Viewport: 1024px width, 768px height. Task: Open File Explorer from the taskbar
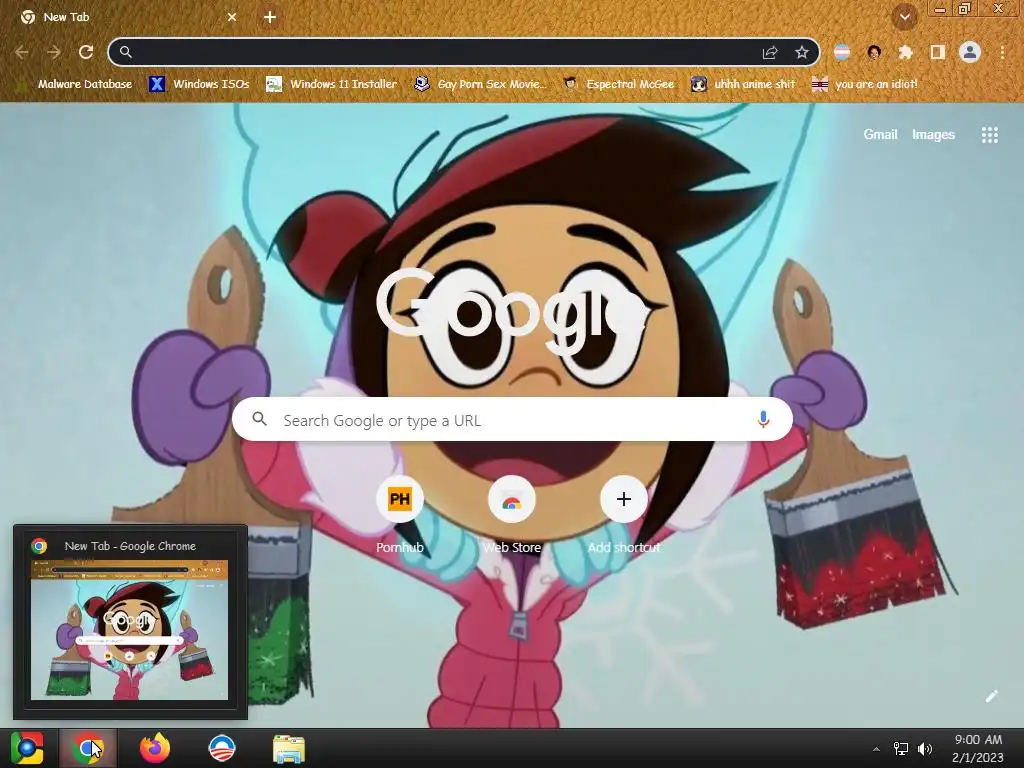pos(288,748)
